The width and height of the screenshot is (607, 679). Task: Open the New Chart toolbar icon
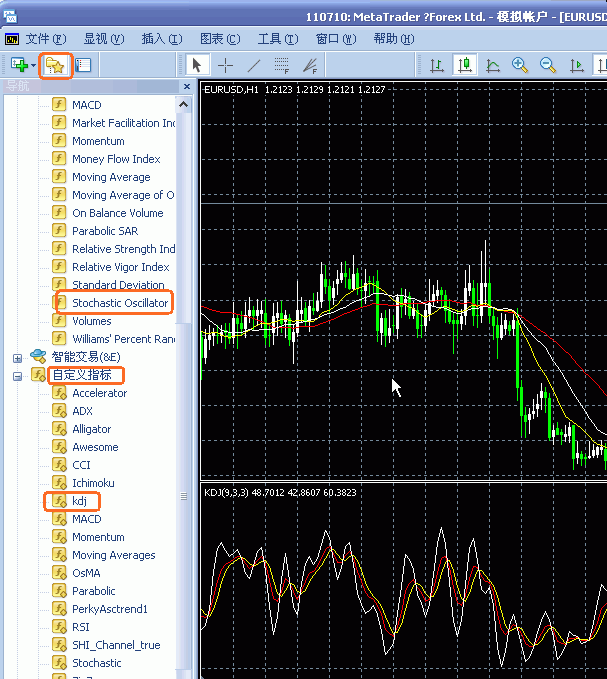point(19,65)
